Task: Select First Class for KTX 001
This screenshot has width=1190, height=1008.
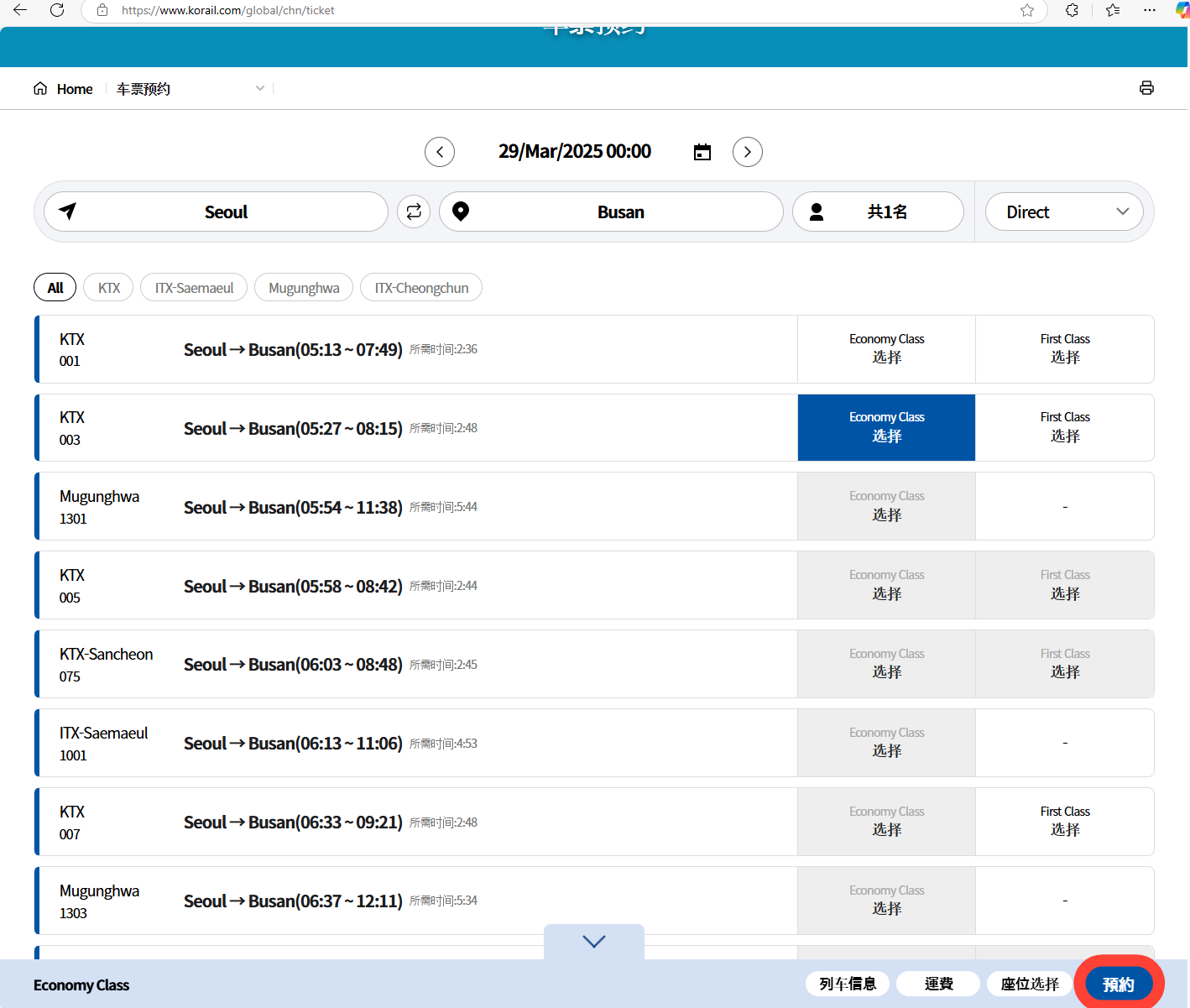Action: 1064,349
